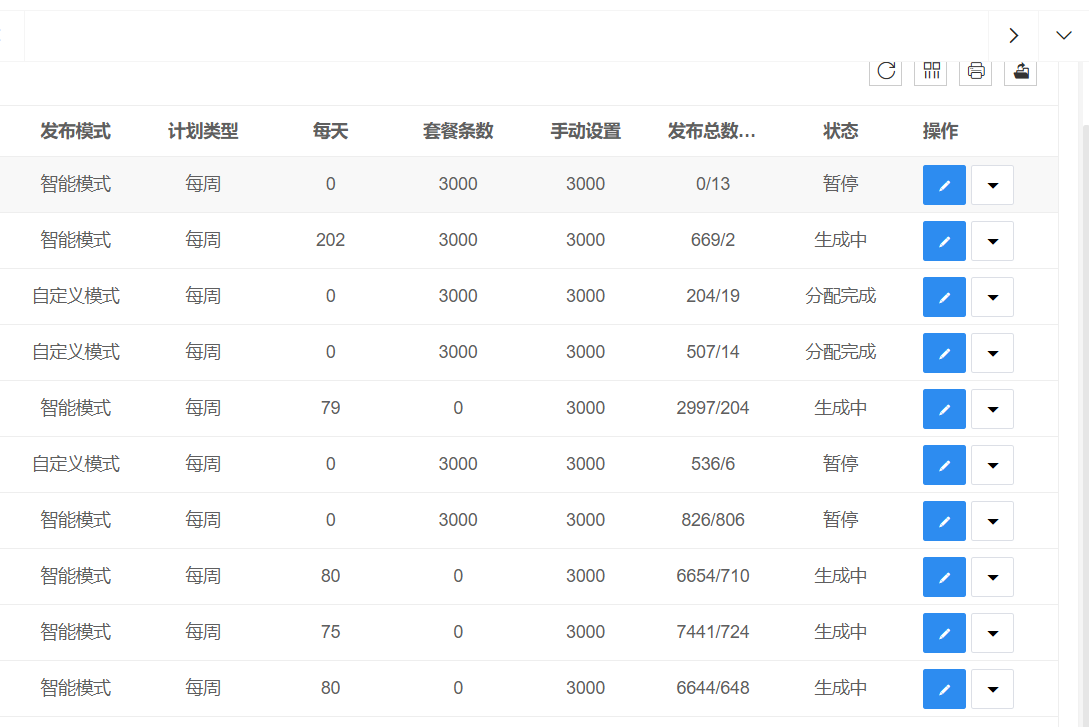Click the refresh table icon
The image size is (1089, 727).
pyautogui.click(x=886, y=71)
